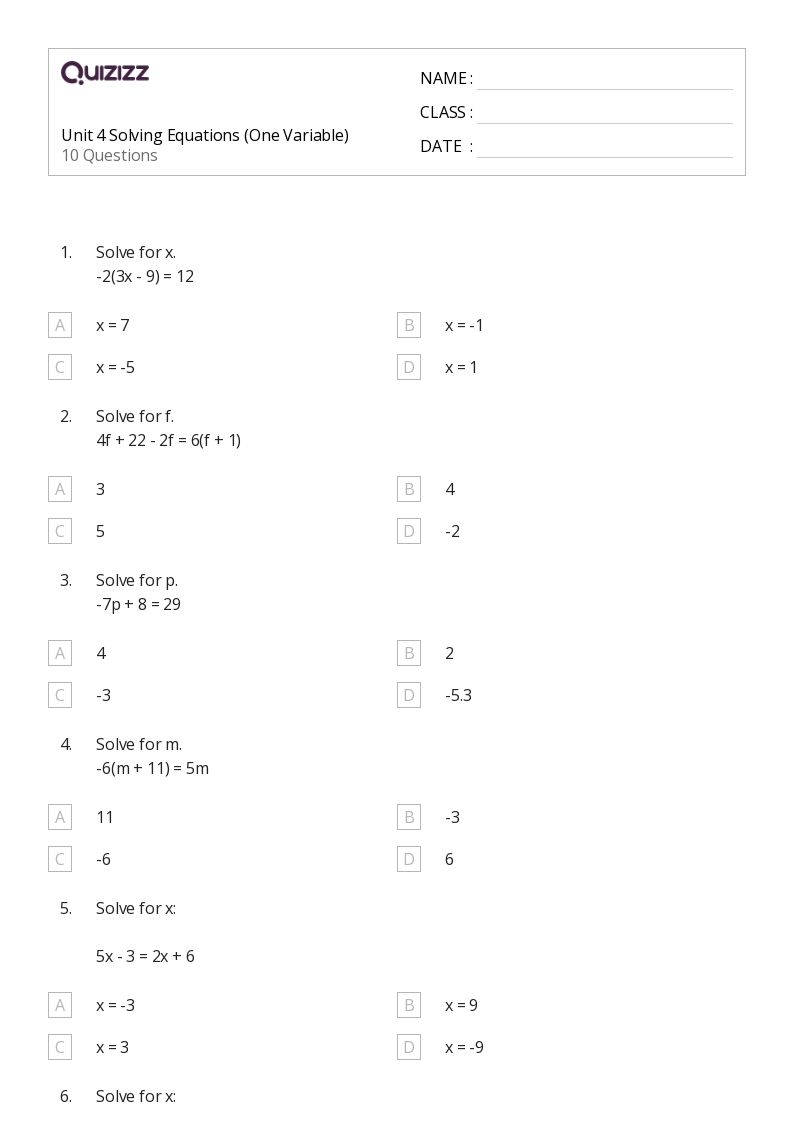The image size is (794, 1123).
Task: Check box C for answer -3 in question 3
Action: pos(60,695)
